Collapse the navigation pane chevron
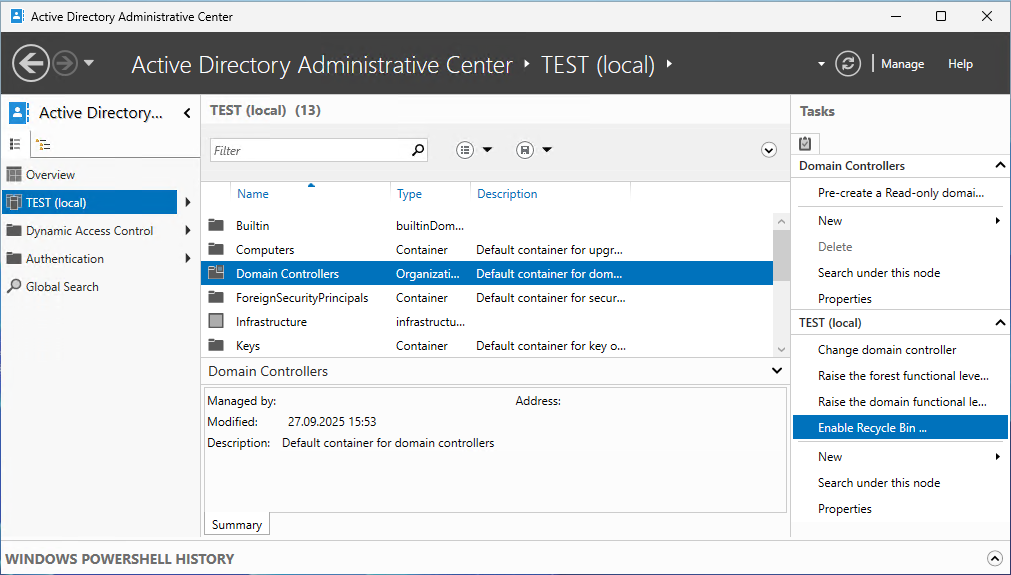Screen dimensions: 1011x575 pyautogui.click(x=187, y=113)
